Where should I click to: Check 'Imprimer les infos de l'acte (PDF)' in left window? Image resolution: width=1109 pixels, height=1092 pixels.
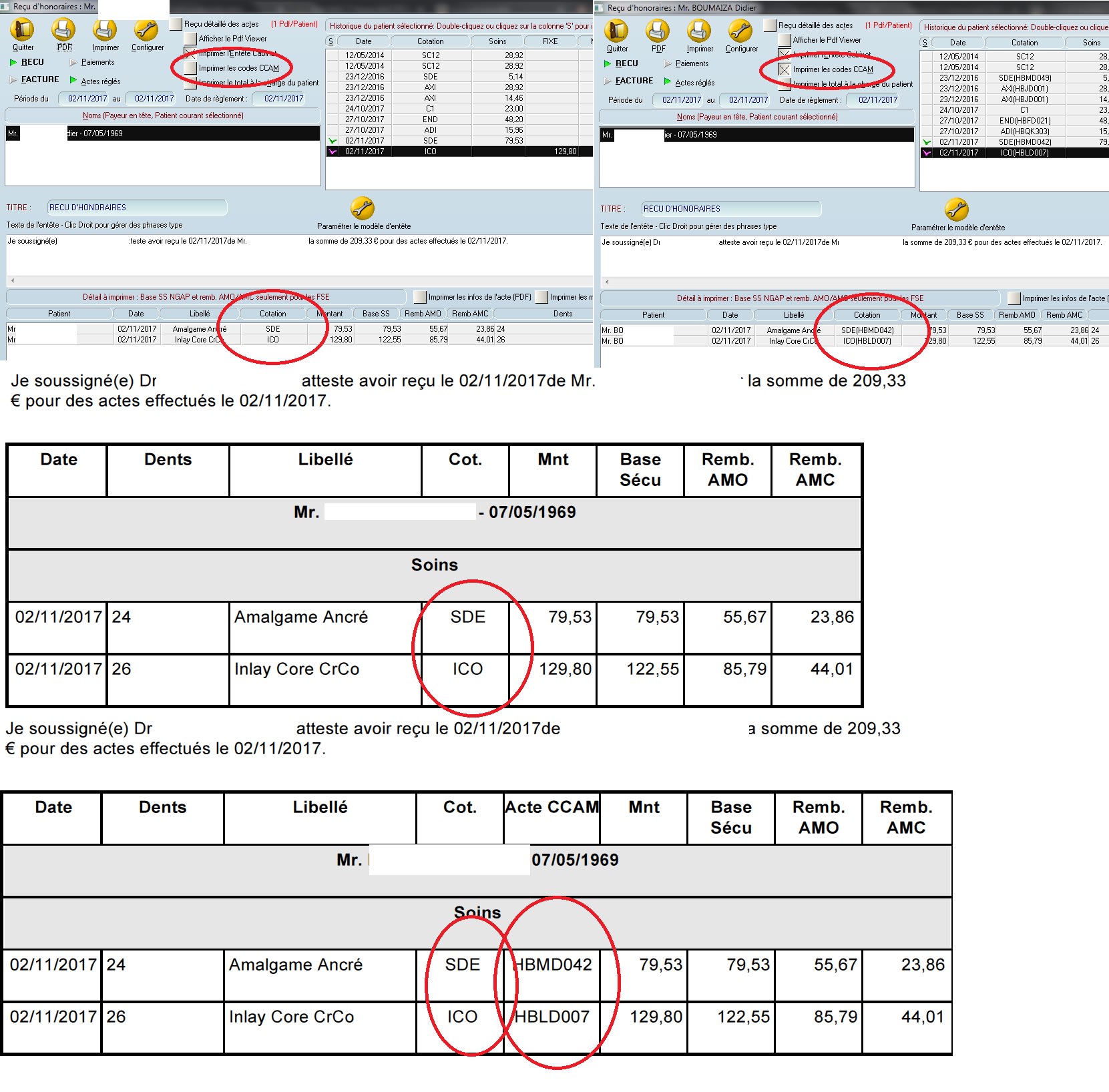[420, 297]
